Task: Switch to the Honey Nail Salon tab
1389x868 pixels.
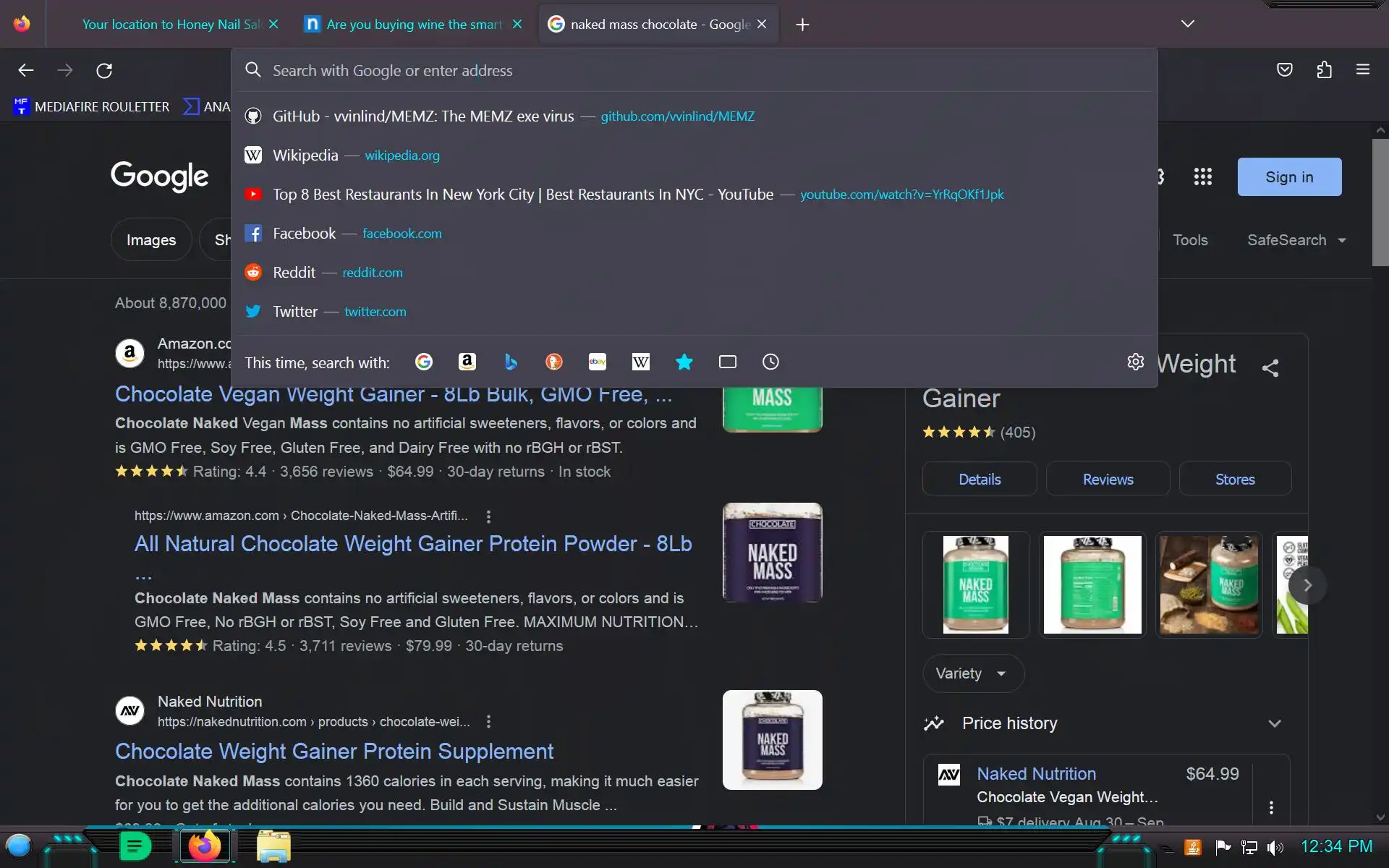Action: [x=171, y=24]
